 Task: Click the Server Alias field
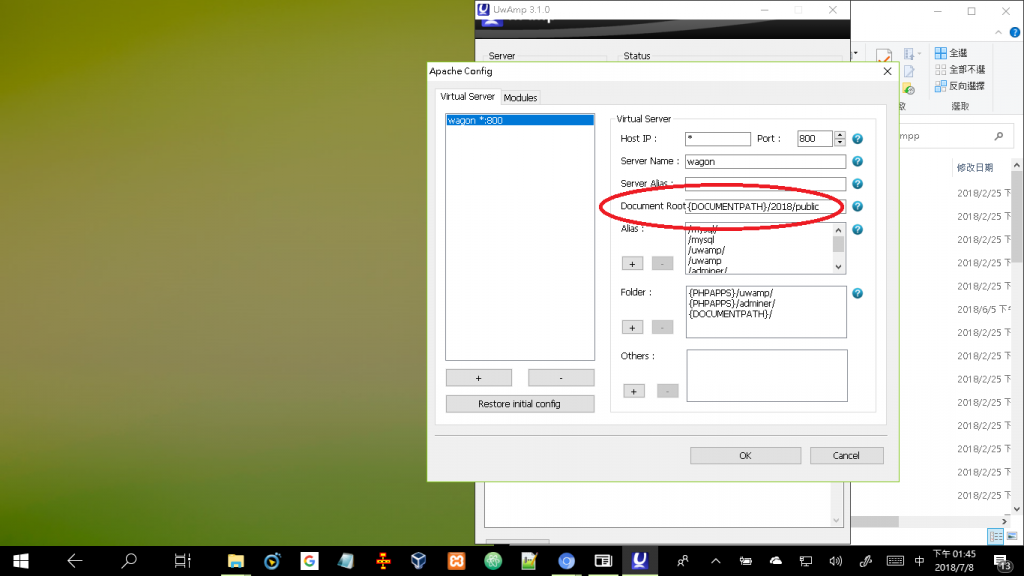click(765, 184)
